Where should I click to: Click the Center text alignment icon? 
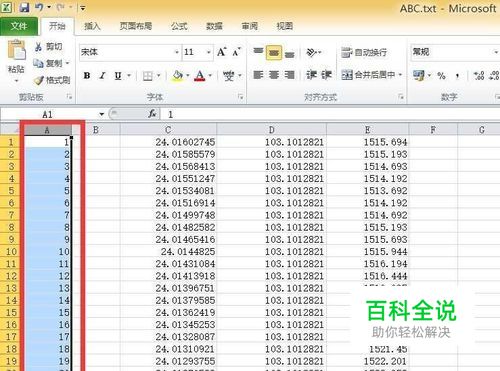click(x=274, y=75)
